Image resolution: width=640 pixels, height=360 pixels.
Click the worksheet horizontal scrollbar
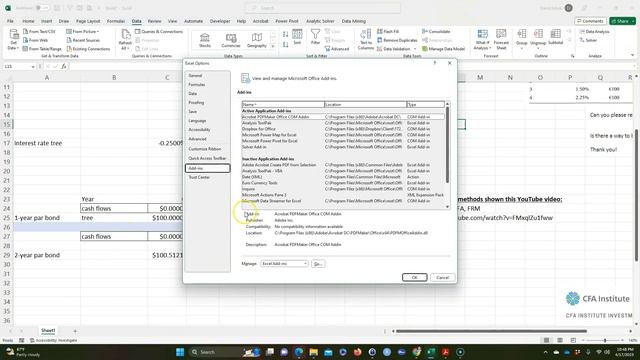point(491,331)
